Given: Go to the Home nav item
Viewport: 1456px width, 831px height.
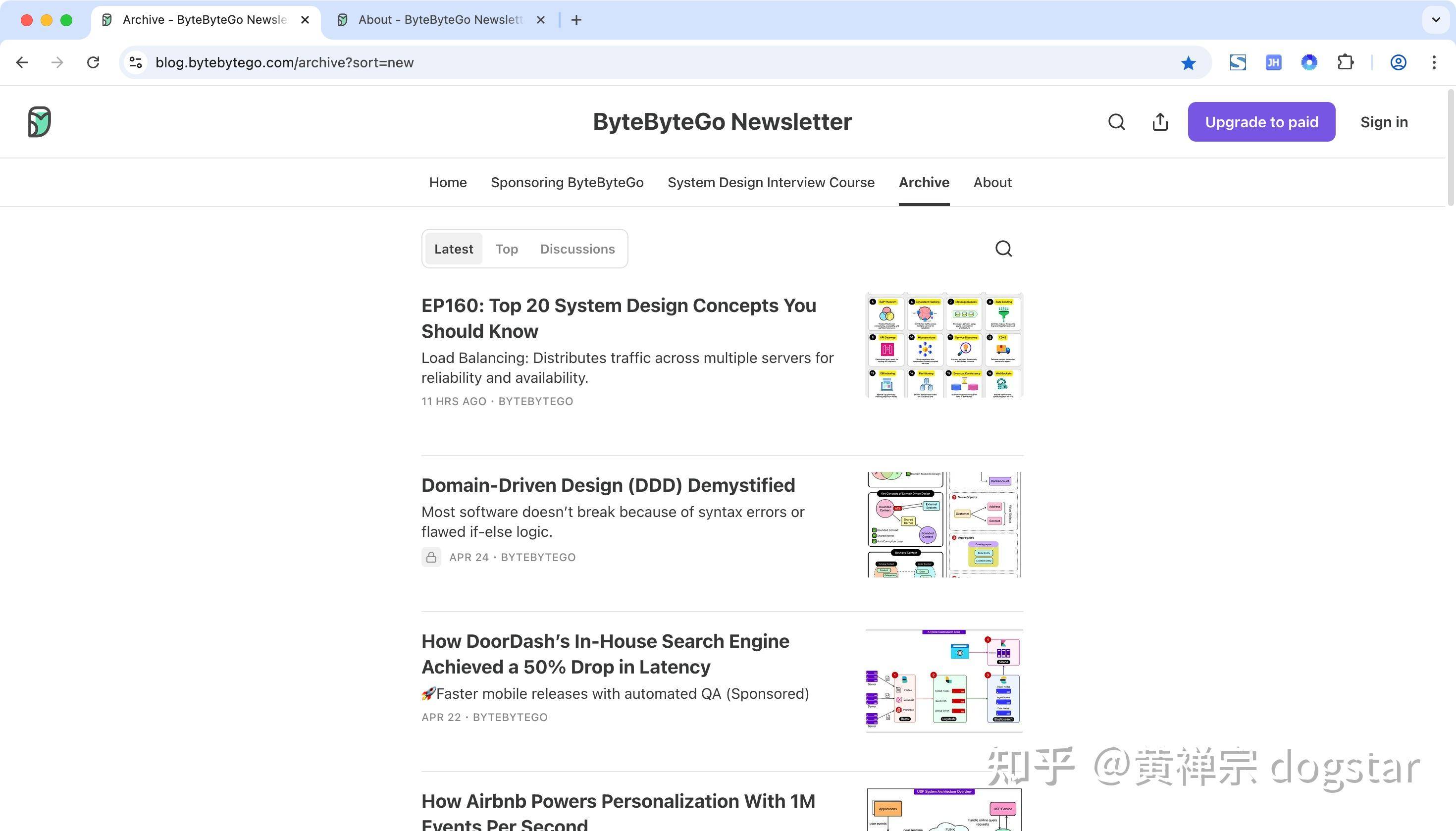Looking at the screenshot, I should 448,183.
